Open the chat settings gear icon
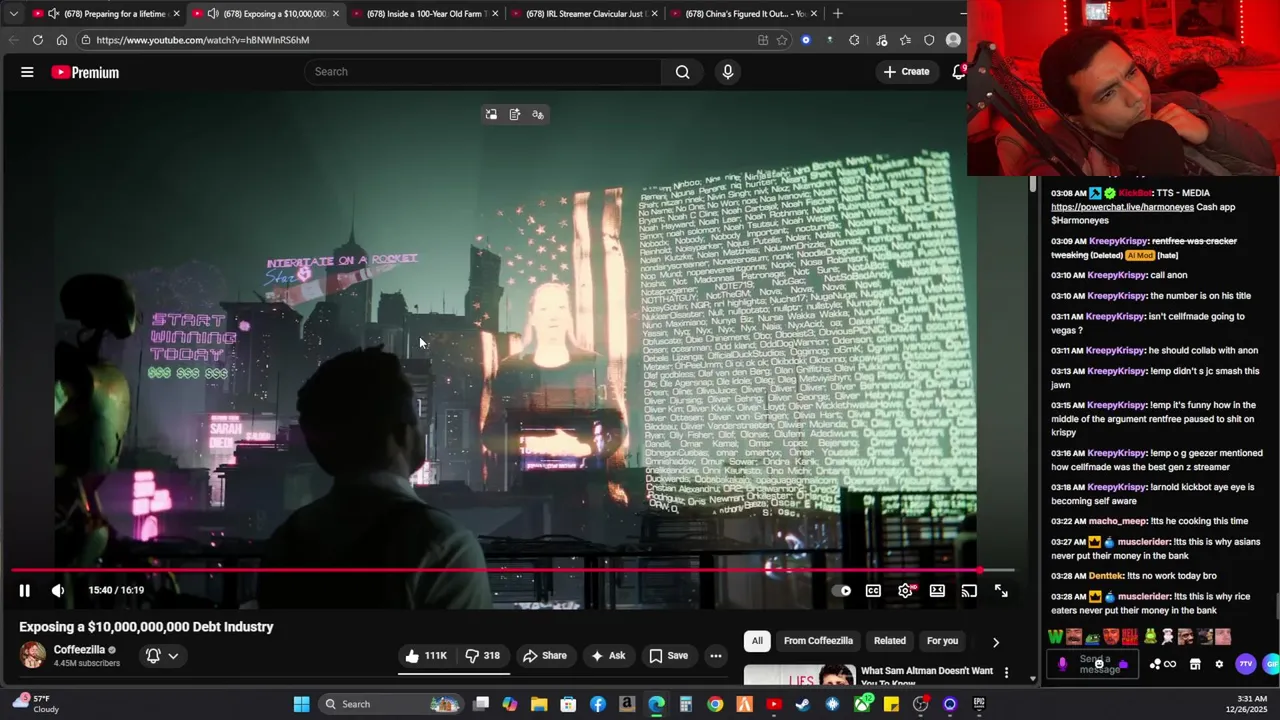This screenshot has width=1280, height=720. click(1219, 664)
